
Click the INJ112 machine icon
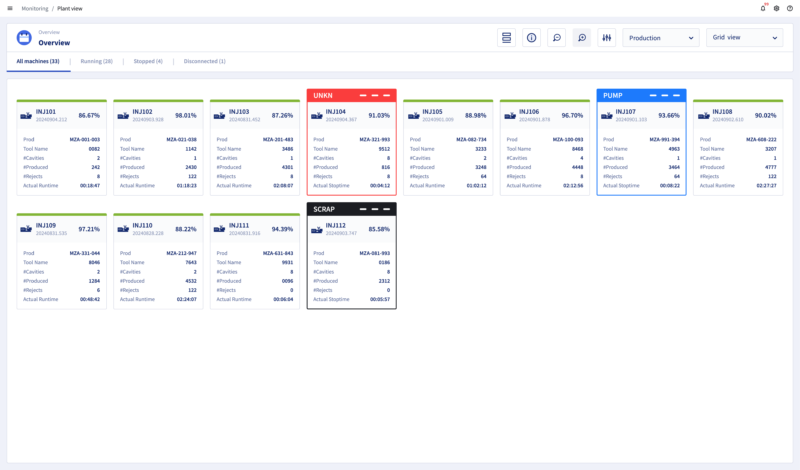pyautogui.click(x=317, y=230)
